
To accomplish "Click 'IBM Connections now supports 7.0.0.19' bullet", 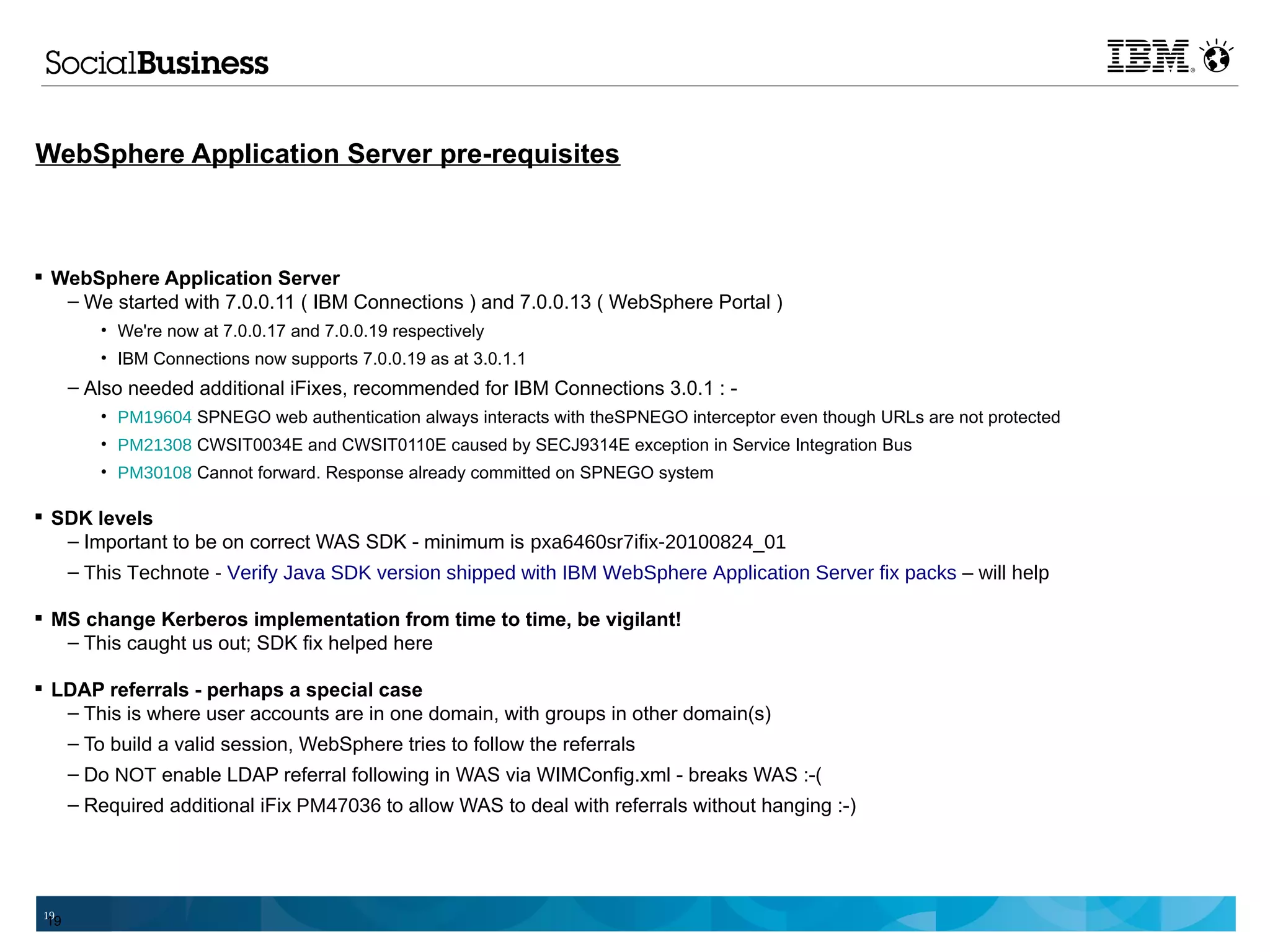I will coord(321,359).
